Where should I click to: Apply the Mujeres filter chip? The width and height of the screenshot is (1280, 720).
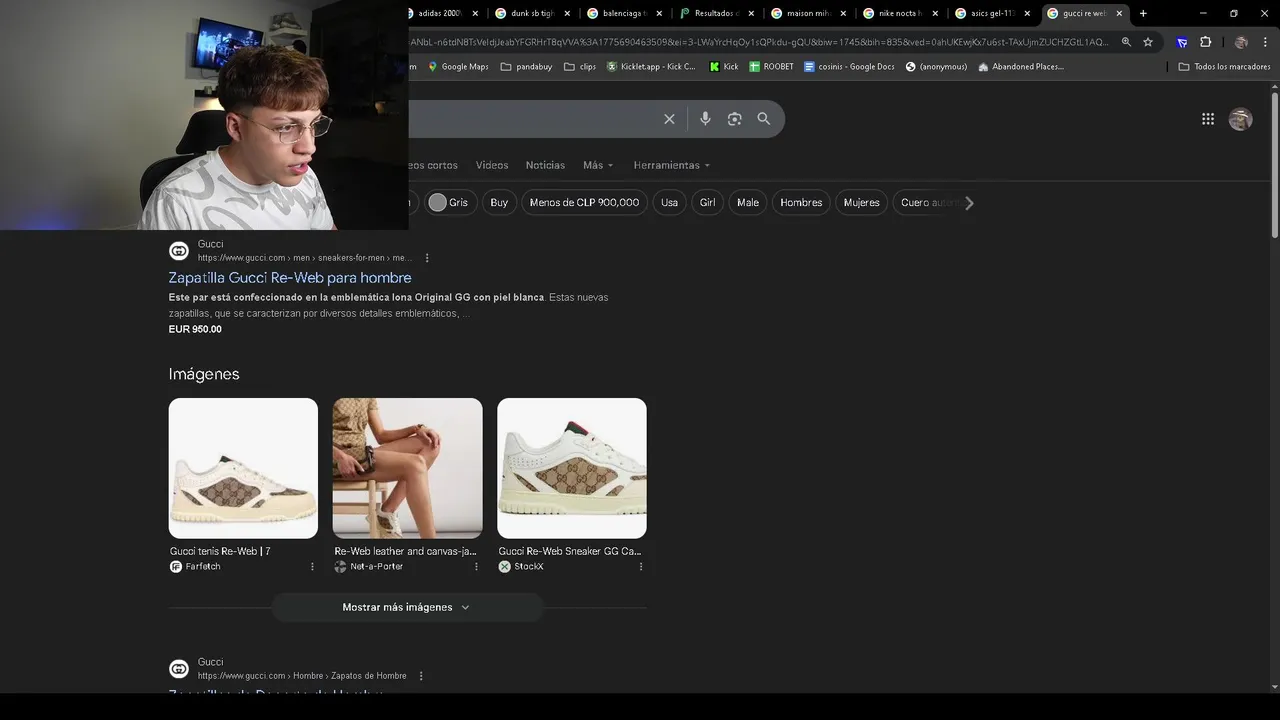pyautogui.click(x=861, y=203)
